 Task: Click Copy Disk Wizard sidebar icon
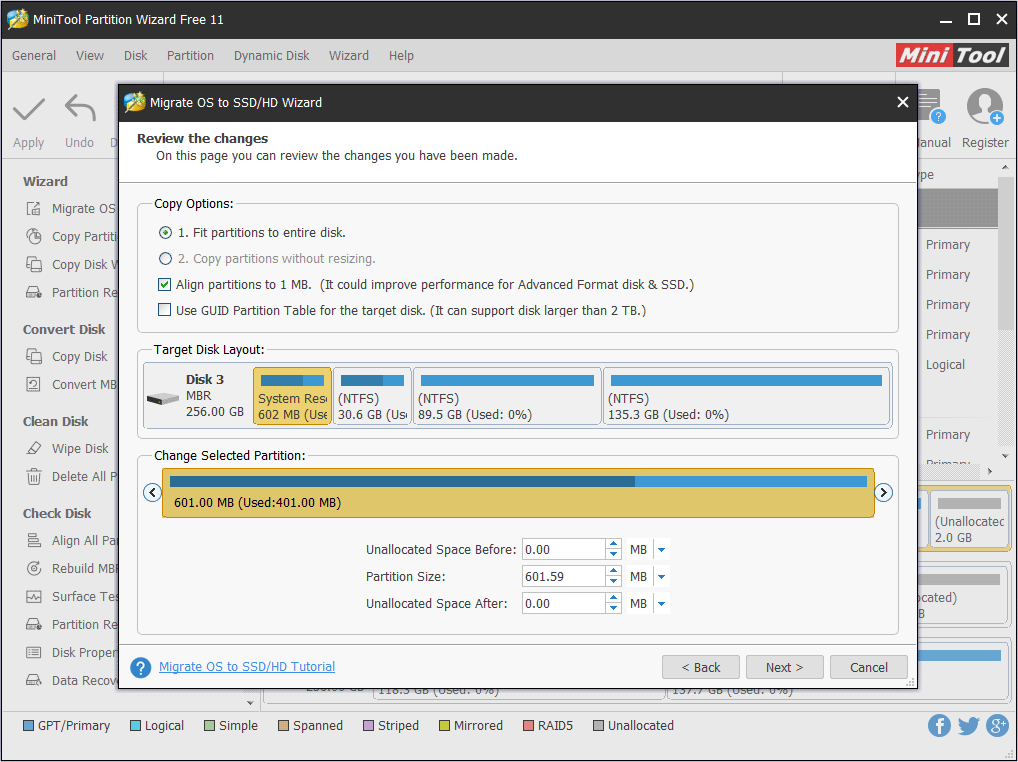pyautogui.click(x=34, y=264)
